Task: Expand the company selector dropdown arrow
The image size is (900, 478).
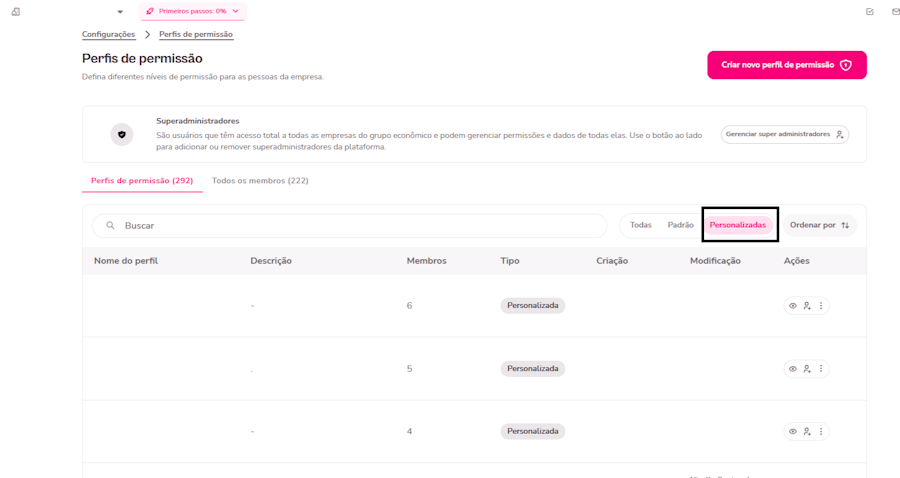Action: coord(120,11)
